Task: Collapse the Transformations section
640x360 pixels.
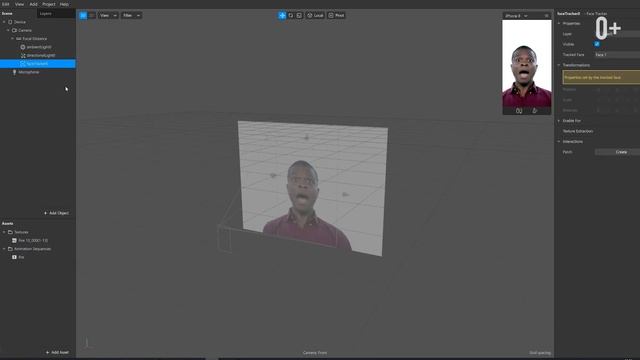Action: tap(559, 65)
